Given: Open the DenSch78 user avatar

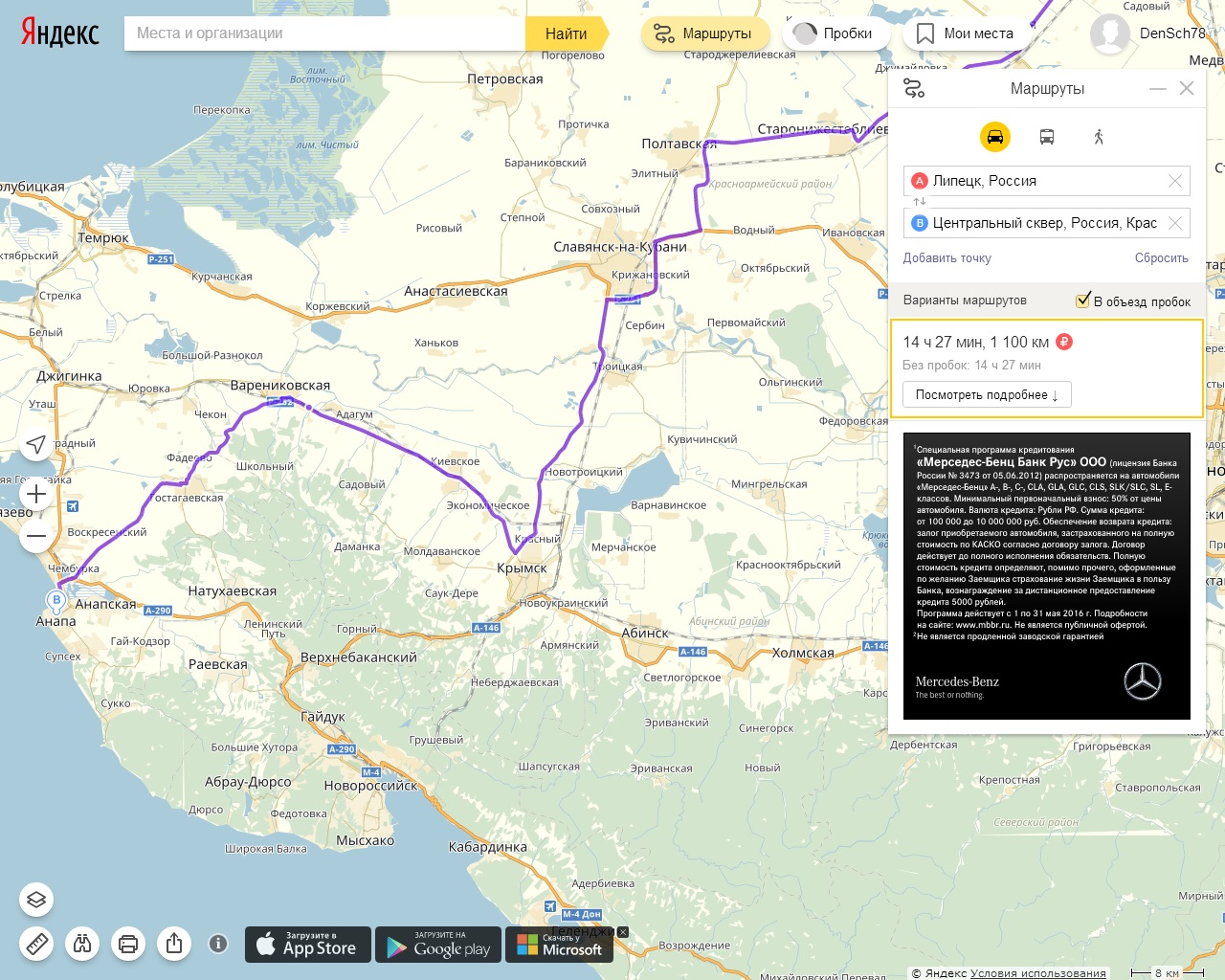Looking at the screenshot, I should tap(1110, 33).
